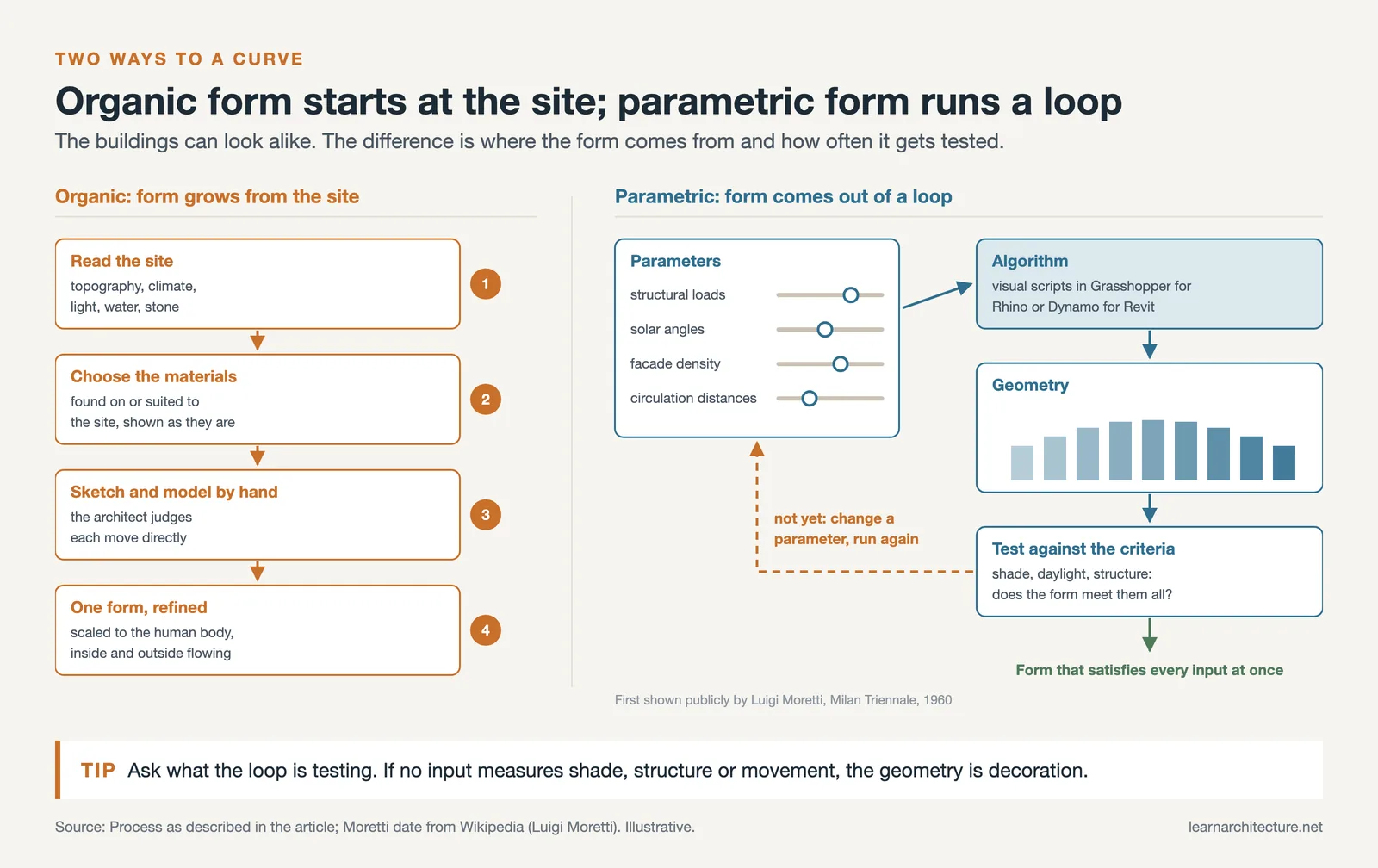Click the solar angles slider handle
Image resolution: width=1378 pixels, height=868 pixels.
(825, 330)
